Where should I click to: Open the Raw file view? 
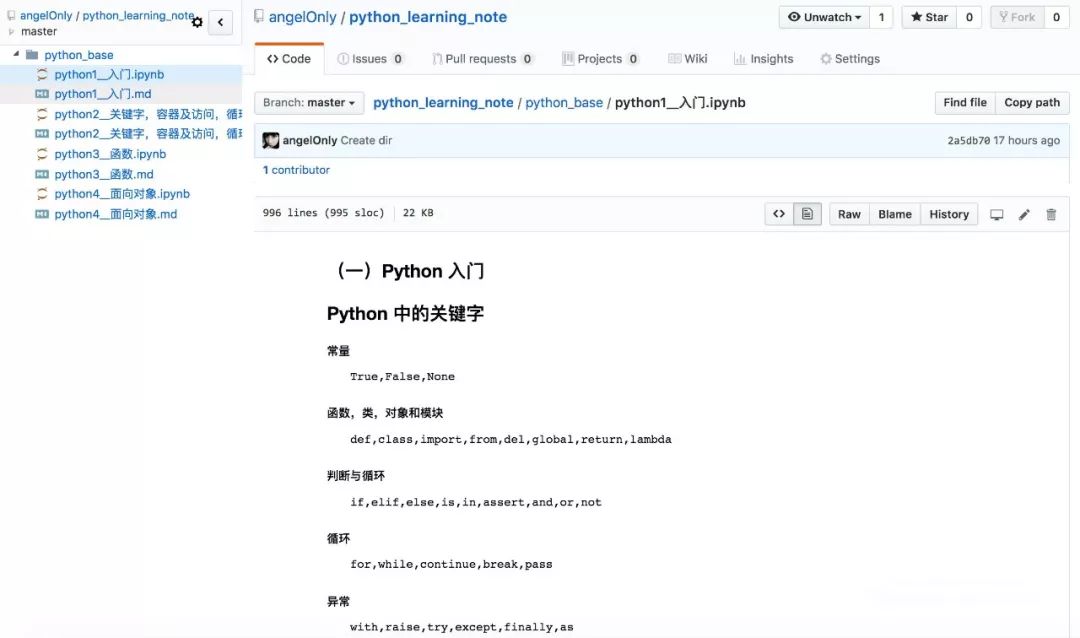(x=849, y=214)
